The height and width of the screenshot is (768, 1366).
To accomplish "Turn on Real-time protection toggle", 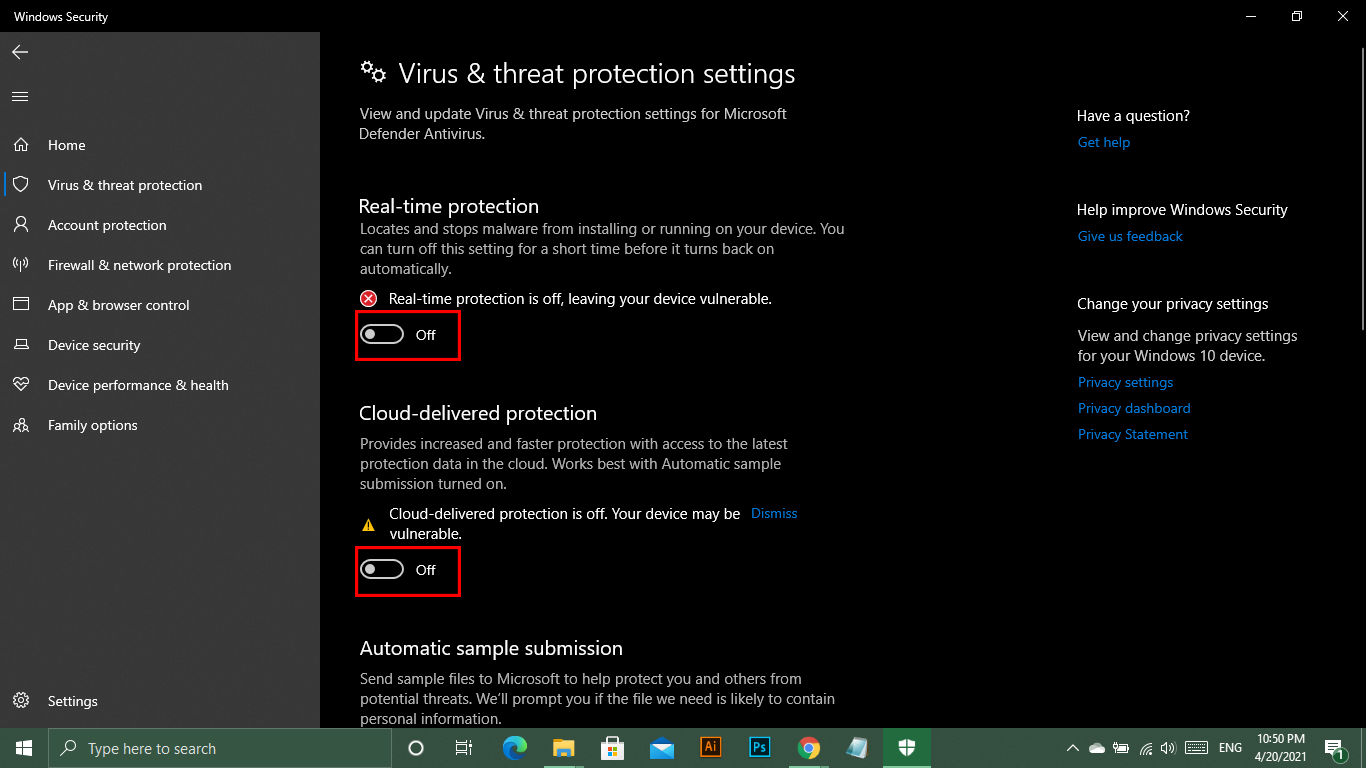I will [382, 335].
